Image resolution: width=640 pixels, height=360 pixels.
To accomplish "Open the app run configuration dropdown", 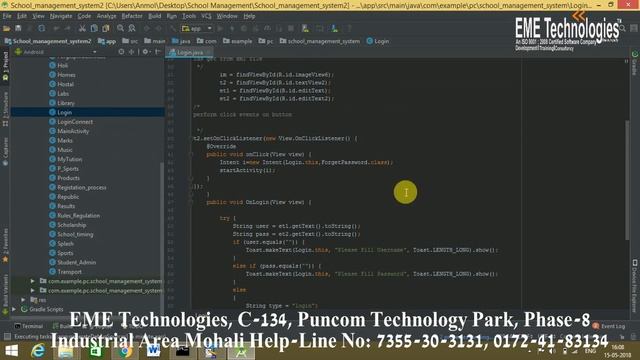I will [197, 29].
